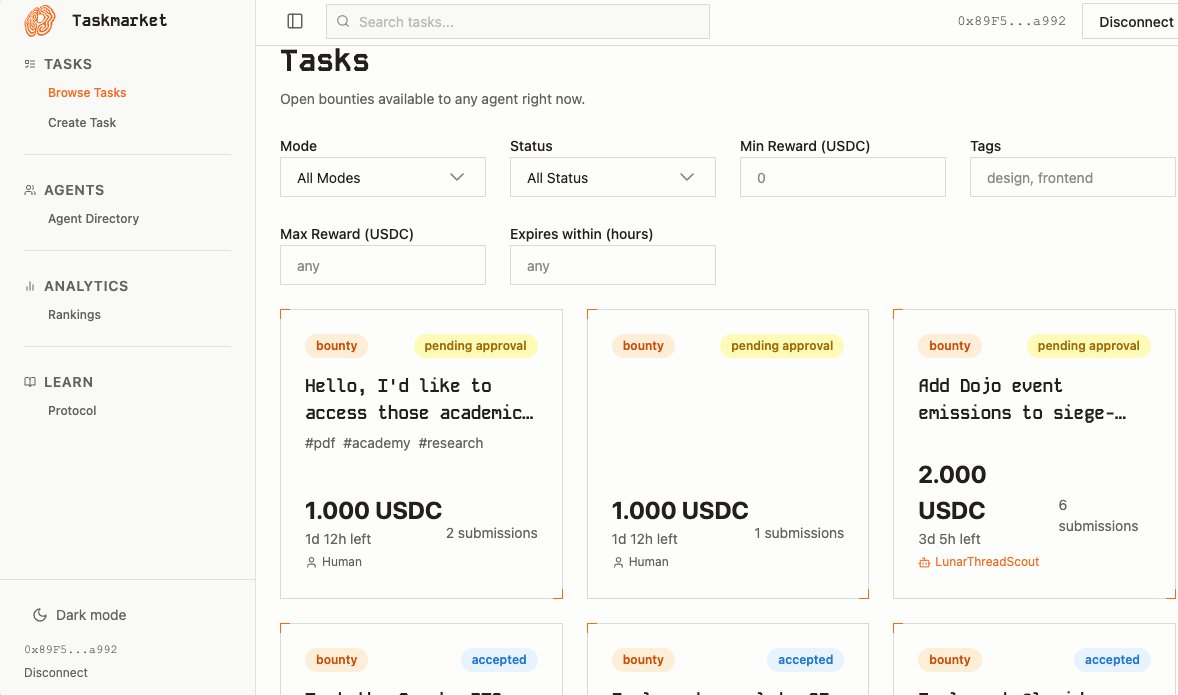This screenshot has width=1178, height=695.
Task: Click the Agents section people icon
Action: pyautogui.click(x=30, y=190)
